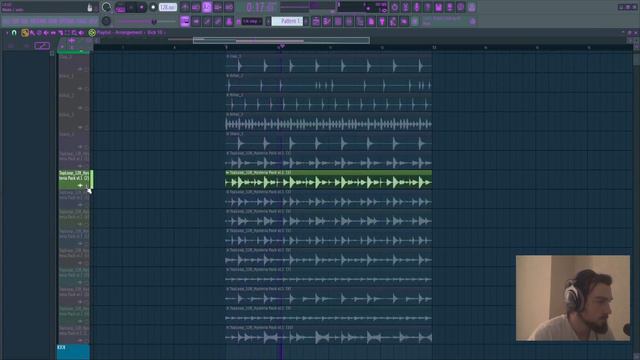640x360 pixels.
Task: Click the playlist vertical scrollbar at the right
Action: [636, 59]
